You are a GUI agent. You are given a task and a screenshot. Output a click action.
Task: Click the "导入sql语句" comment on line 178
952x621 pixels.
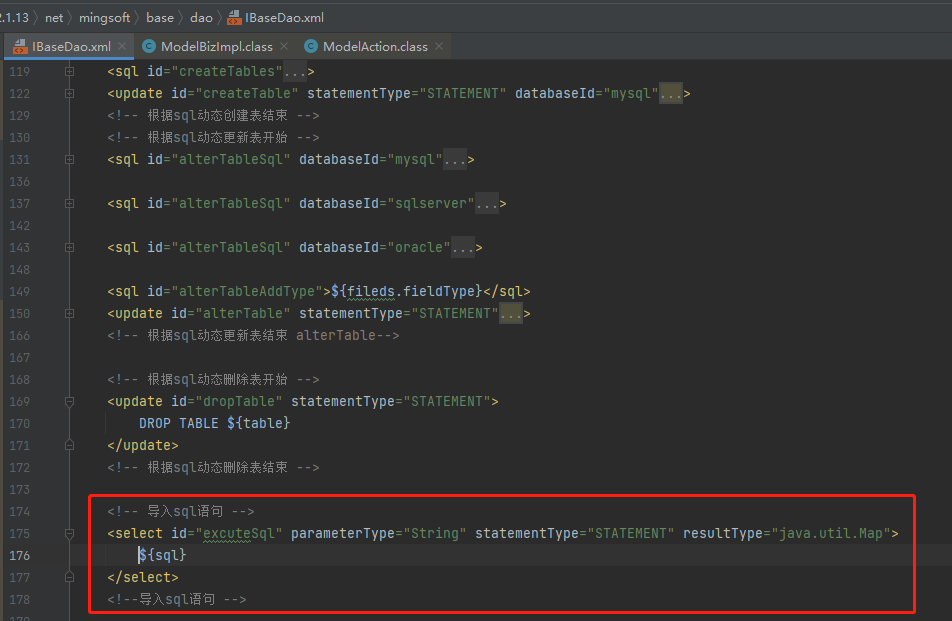(177, 599)
